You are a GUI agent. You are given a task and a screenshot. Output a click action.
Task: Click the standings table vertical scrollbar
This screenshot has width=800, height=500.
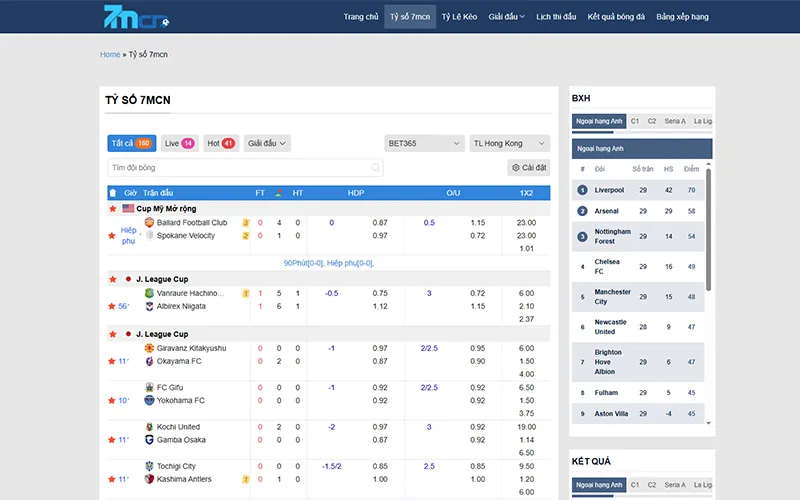(x=709, y=230)
